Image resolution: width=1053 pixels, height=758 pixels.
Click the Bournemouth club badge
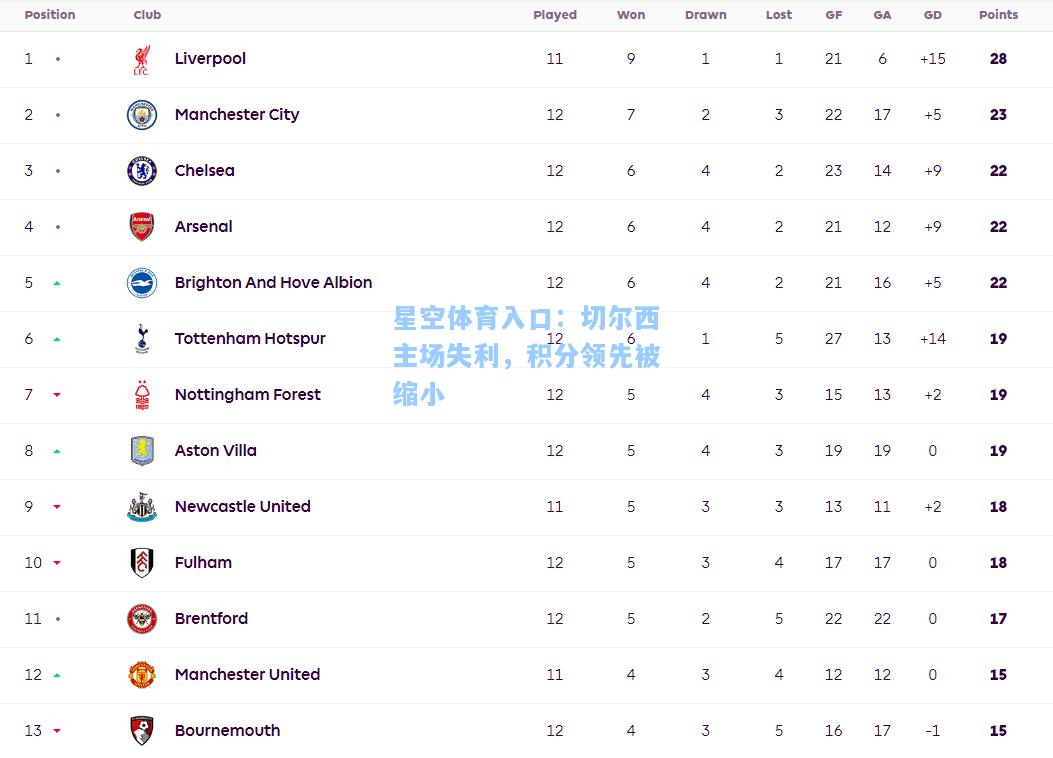(x=142, y=730)
